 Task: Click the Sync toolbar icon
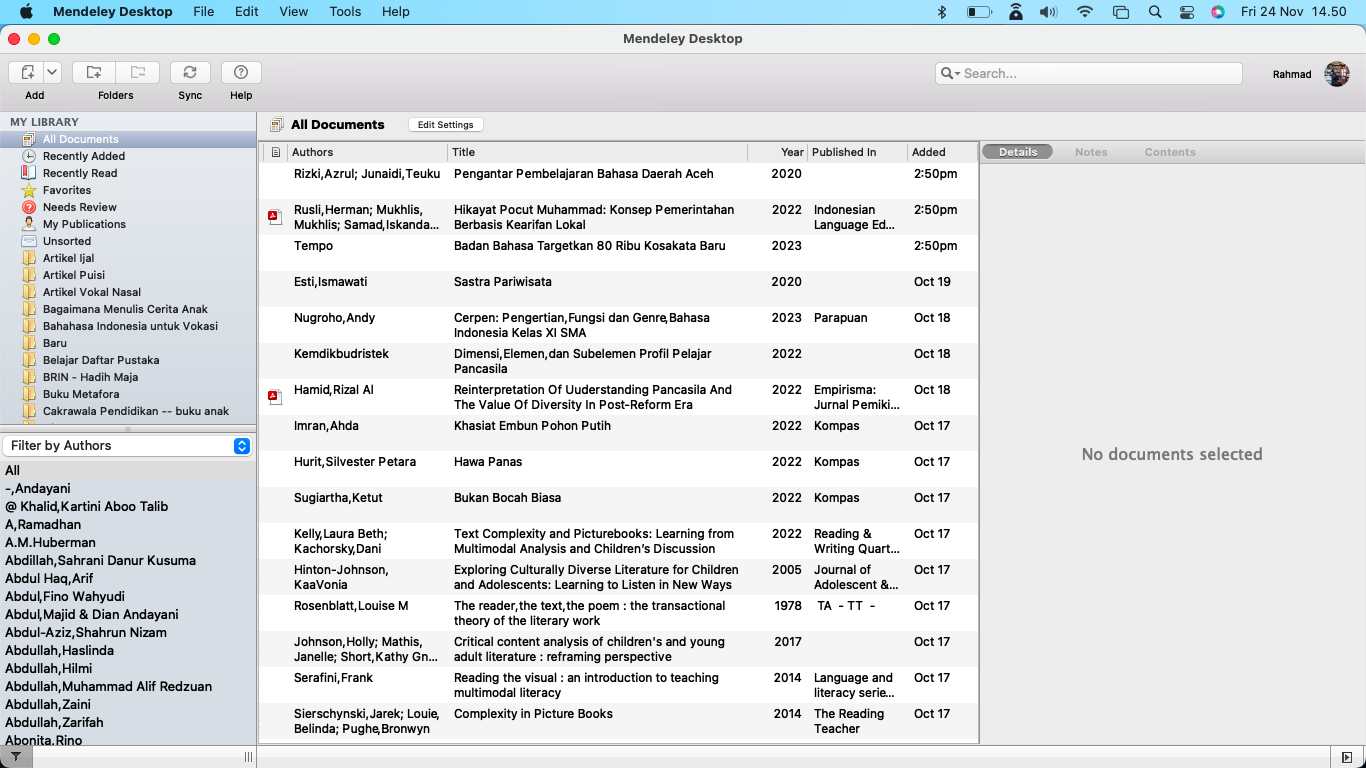coord(190,73)
